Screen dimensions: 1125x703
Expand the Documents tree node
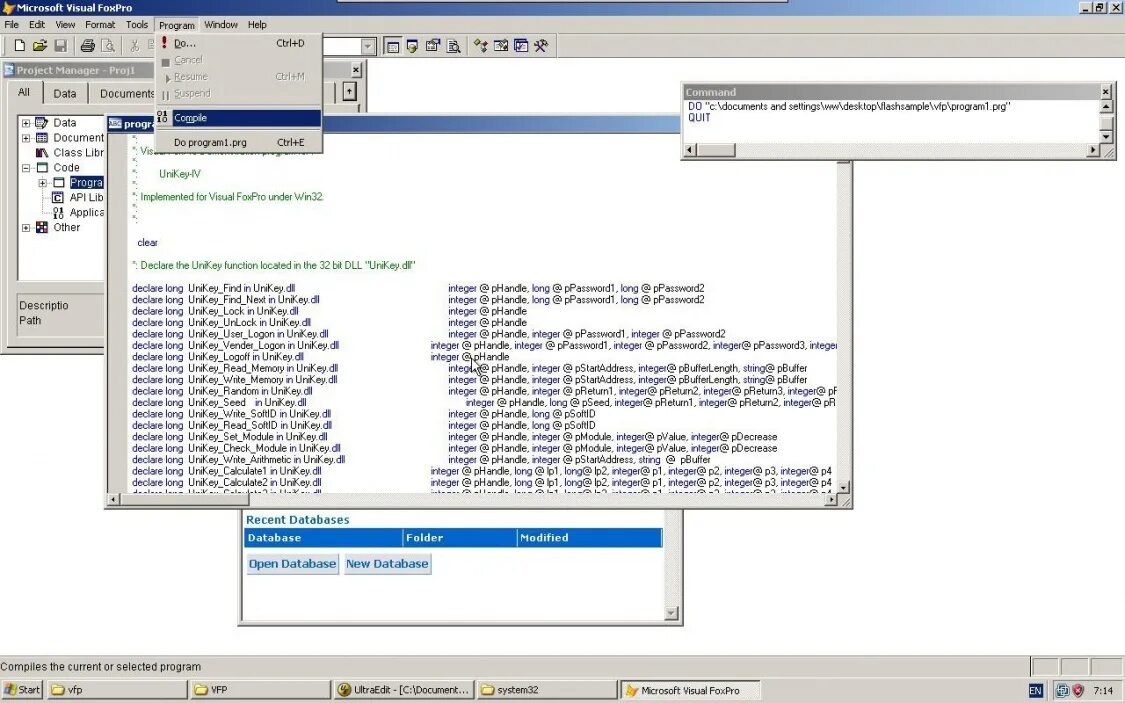pyautogui.click(x=26, y=138)
